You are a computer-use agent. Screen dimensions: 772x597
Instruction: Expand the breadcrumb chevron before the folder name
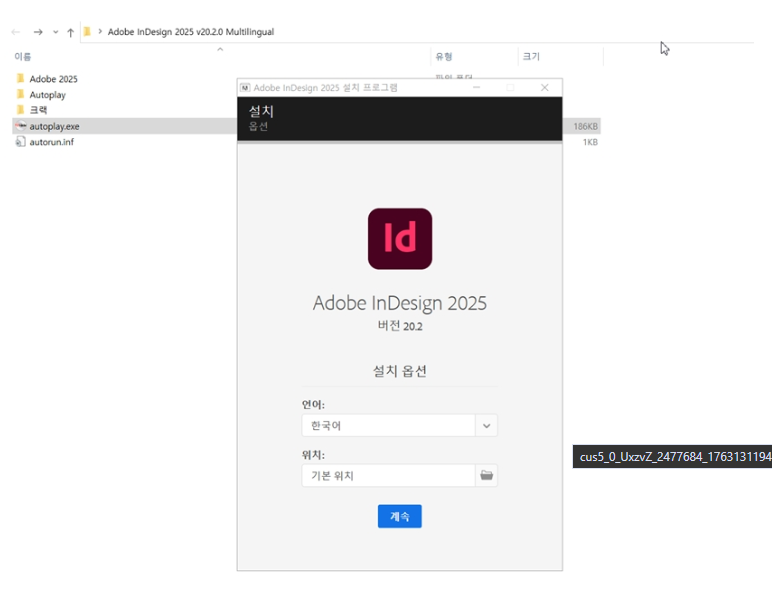click(100, 32)
